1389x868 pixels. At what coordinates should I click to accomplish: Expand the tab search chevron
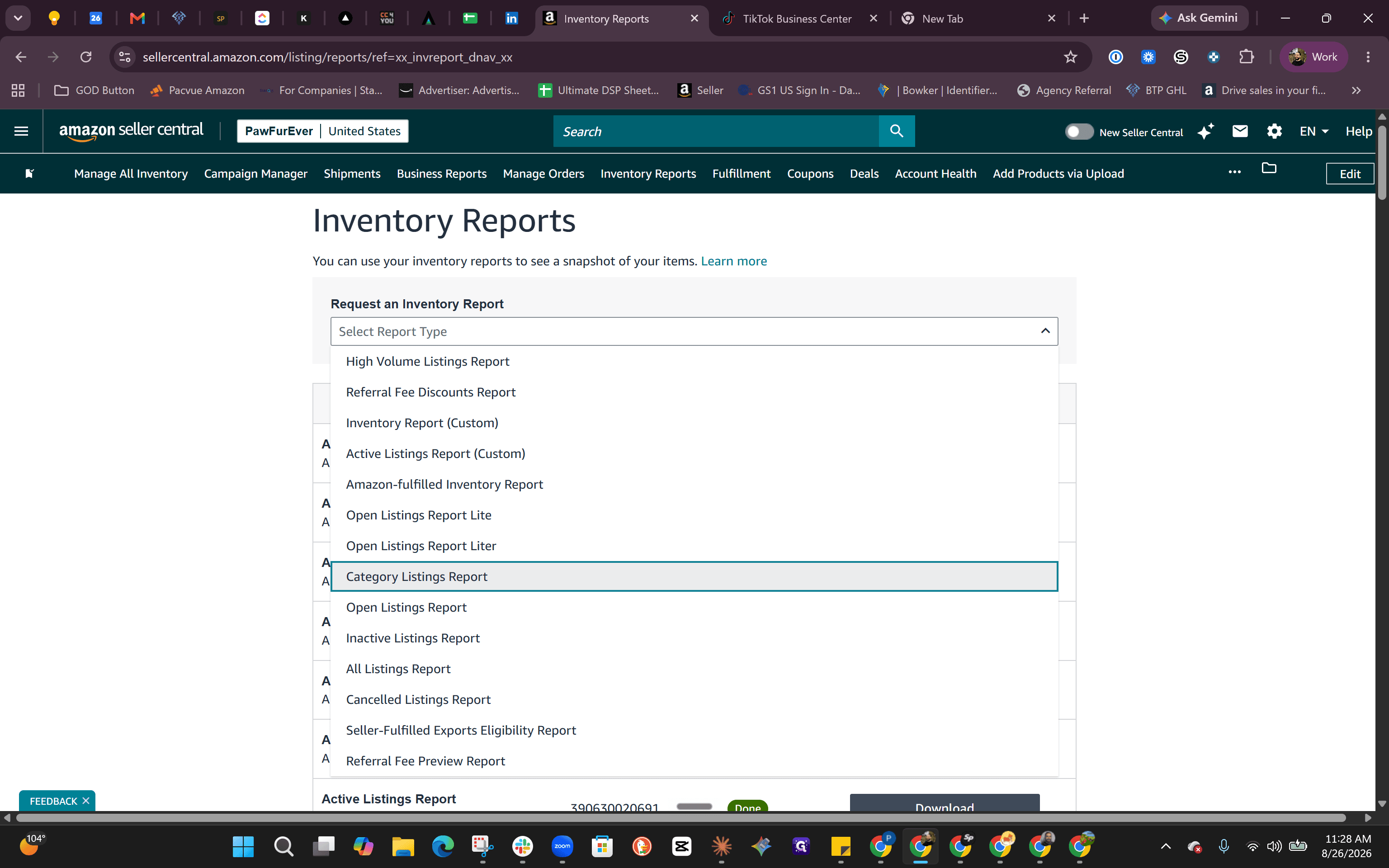tap(18, 19)
